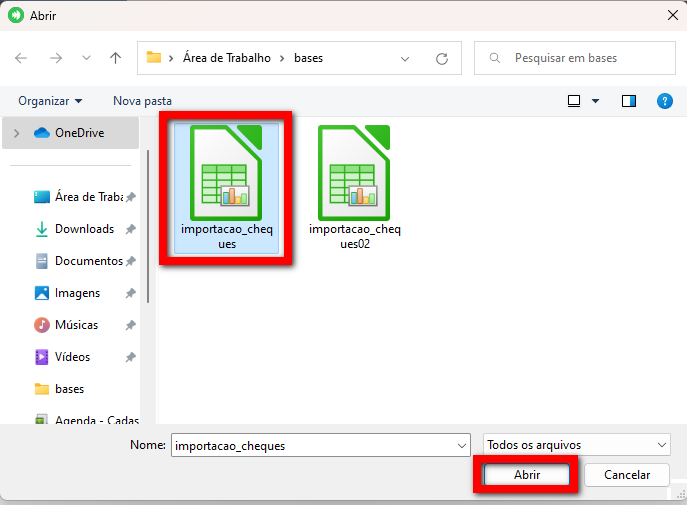Open the Organizar menu
Screen dimensions: 687x505
point(50,101)
